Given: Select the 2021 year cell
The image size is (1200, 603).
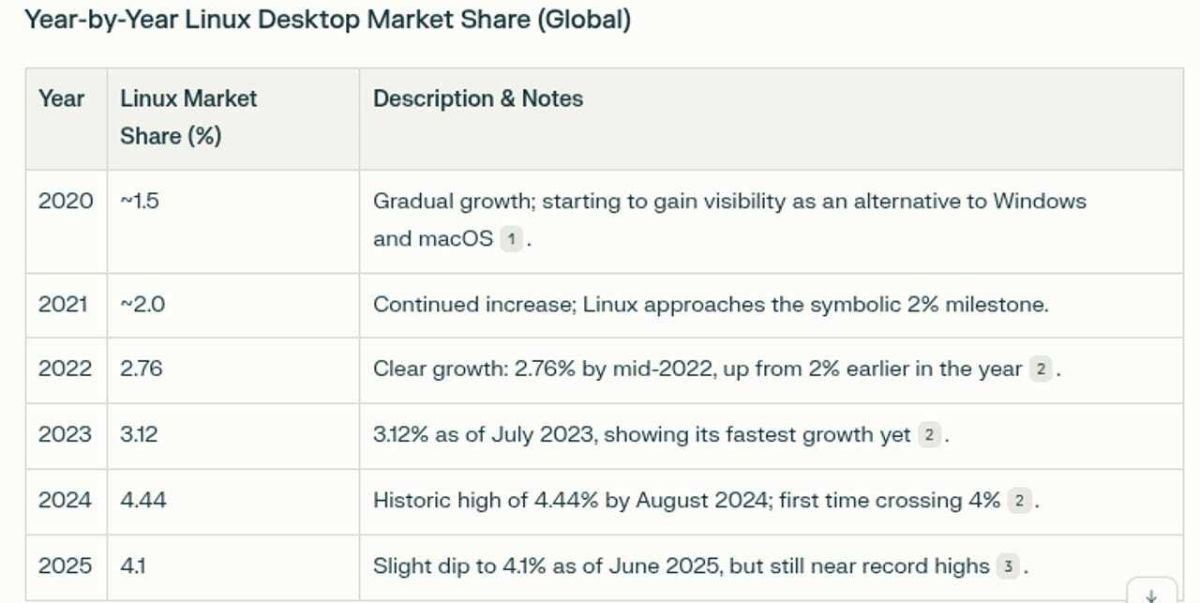Looking at the screenshot, I should click(x=63, y=304).
